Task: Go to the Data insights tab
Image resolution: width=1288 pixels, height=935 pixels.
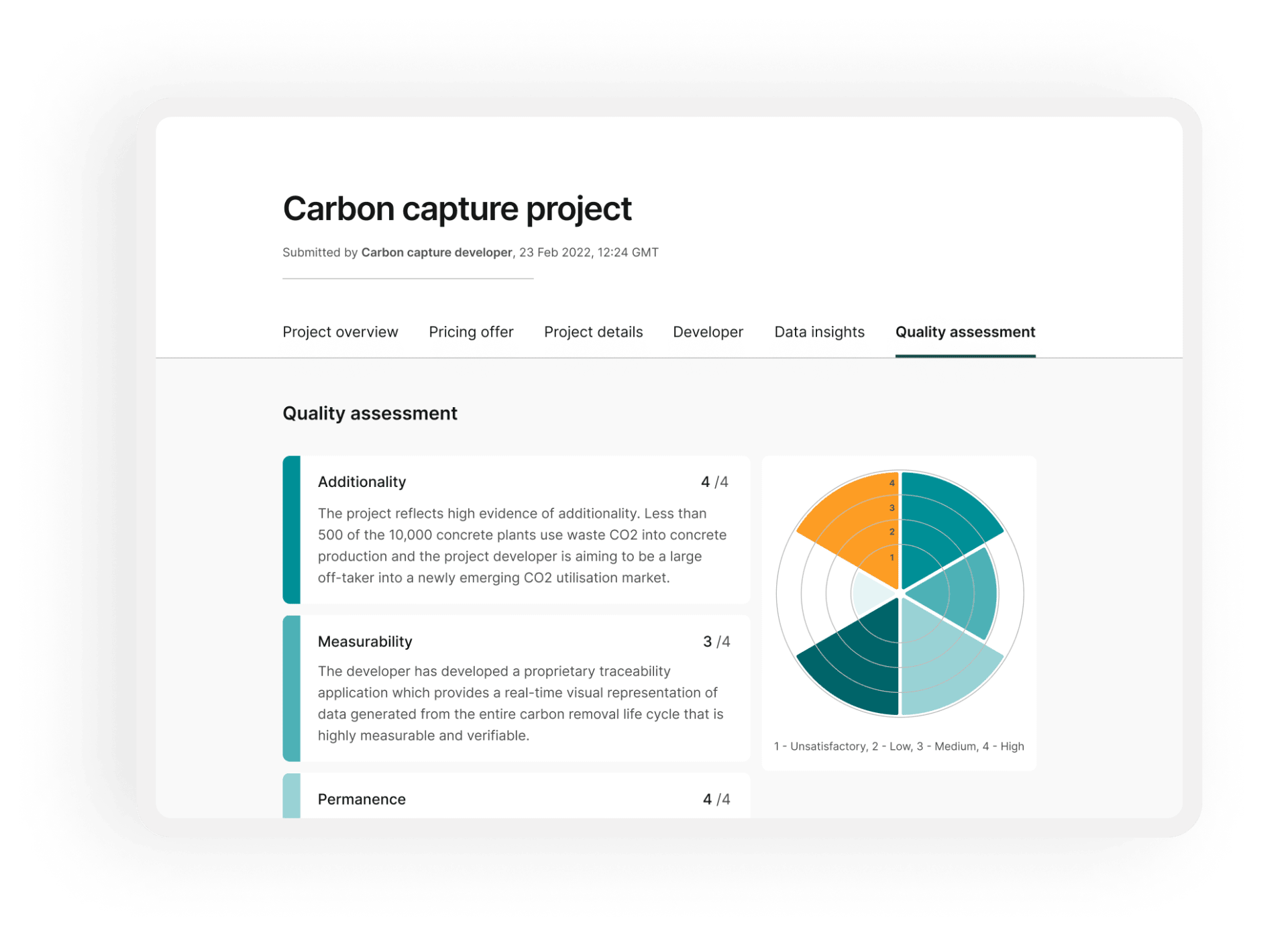Action: [819, 332]
